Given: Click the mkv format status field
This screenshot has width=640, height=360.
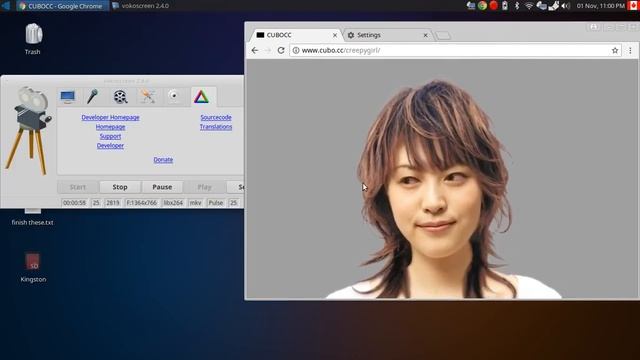Looking at the screenshot, I should click(196, 203).
